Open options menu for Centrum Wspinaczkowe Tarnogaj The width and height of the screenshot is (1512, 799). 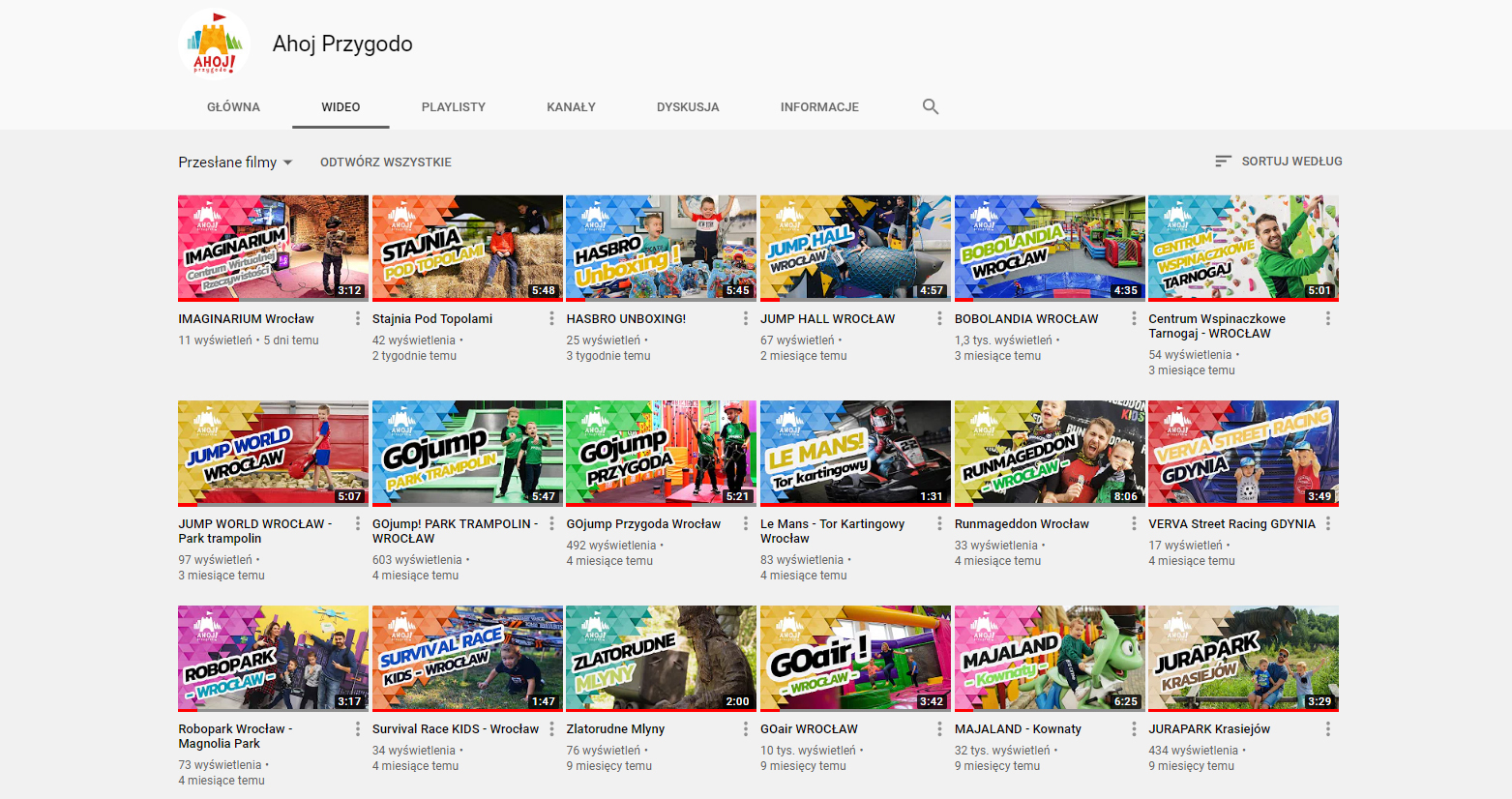tap(1327, 318)
